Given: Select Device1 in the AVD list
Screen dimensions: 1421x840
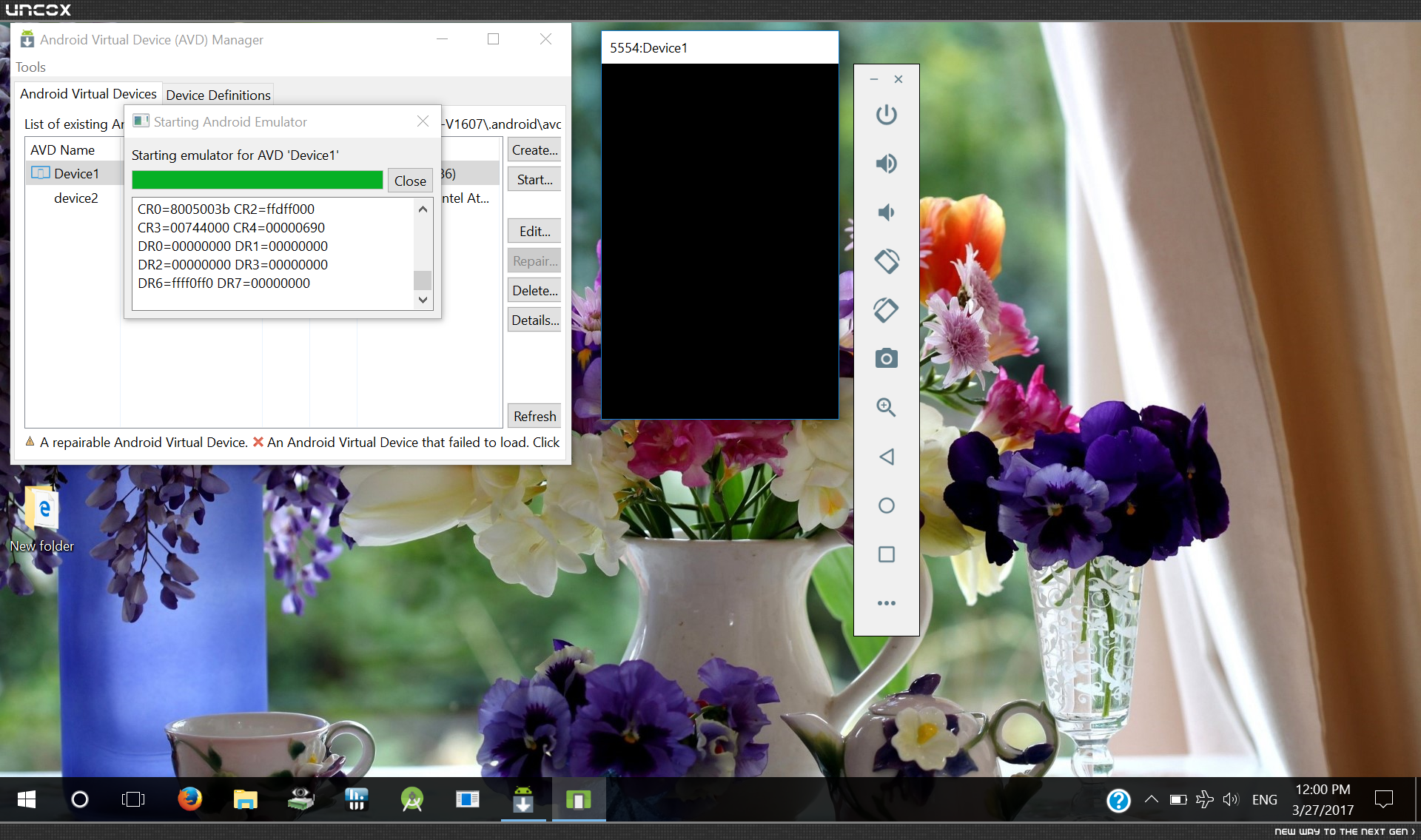Looking at the screenshot, I should 76,173.
